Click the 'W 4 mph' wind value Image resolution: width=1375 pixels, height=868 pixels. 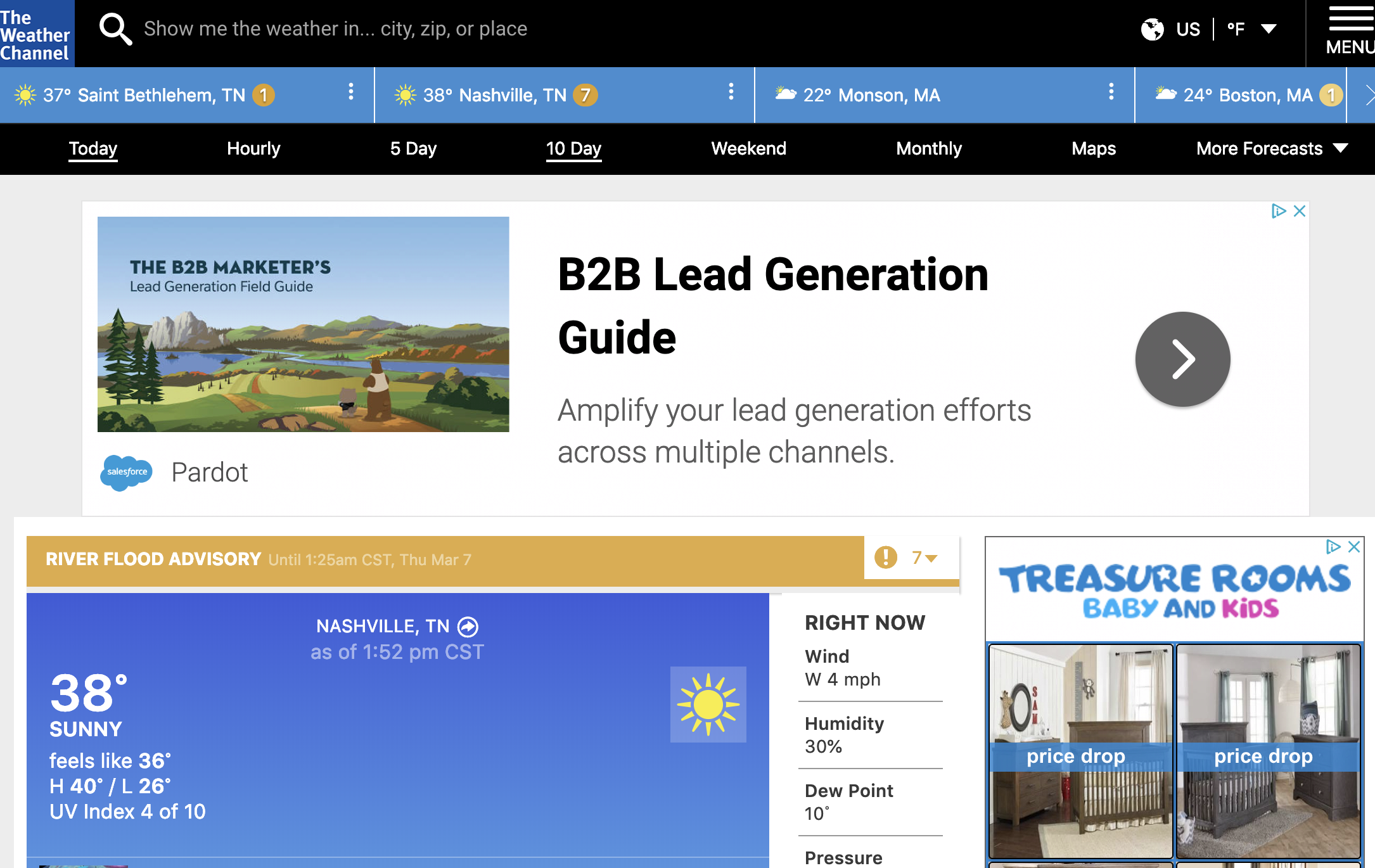[x=843, y=679]
